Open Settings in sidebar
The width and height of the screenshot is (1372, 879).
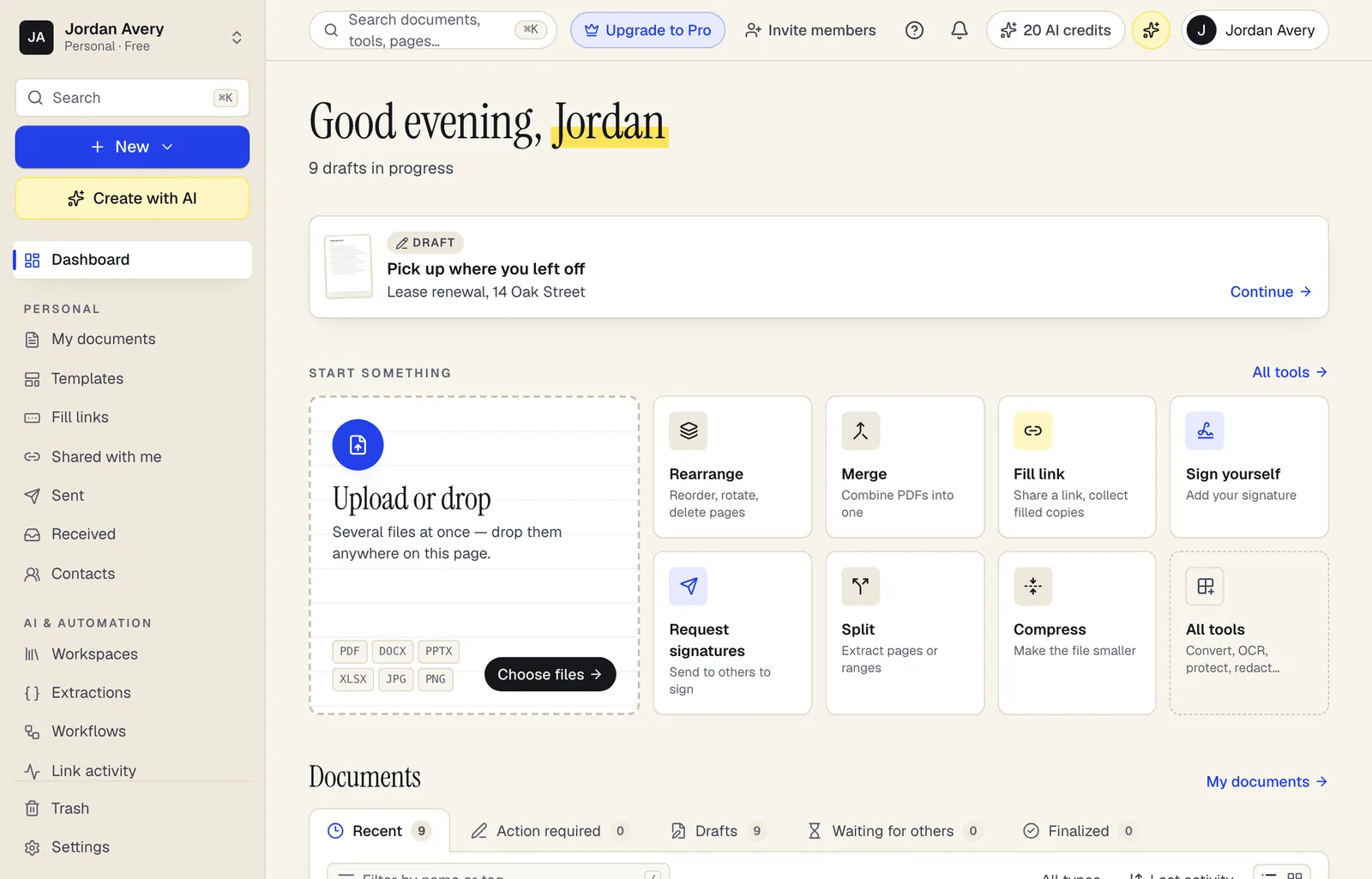click(133, 847)
